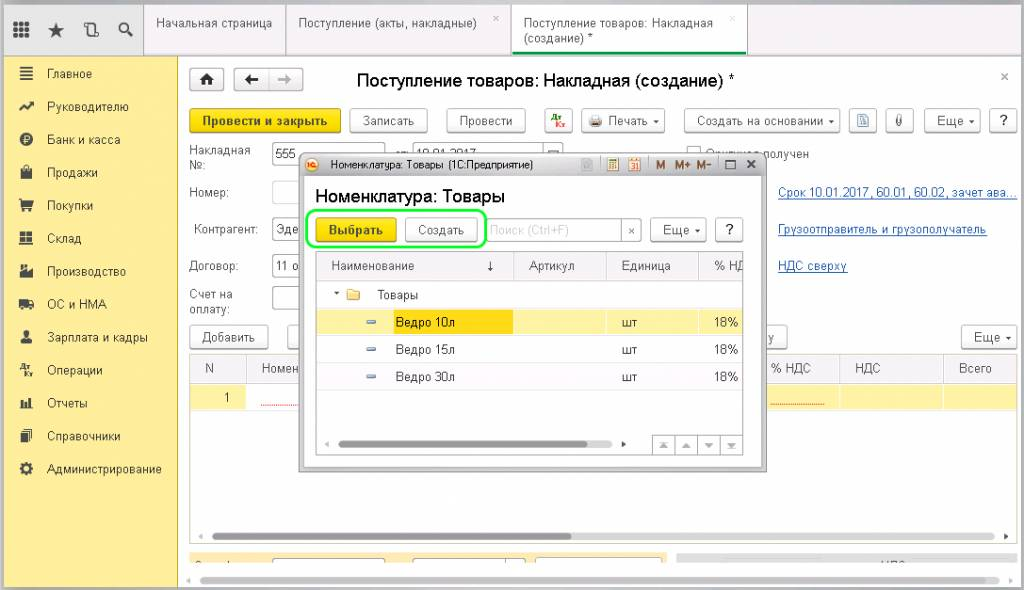Viewport: 1024px width, 590px height.
Task: Click the horizontal scrollbar in Номенклатура list
Action: point(462,444)
